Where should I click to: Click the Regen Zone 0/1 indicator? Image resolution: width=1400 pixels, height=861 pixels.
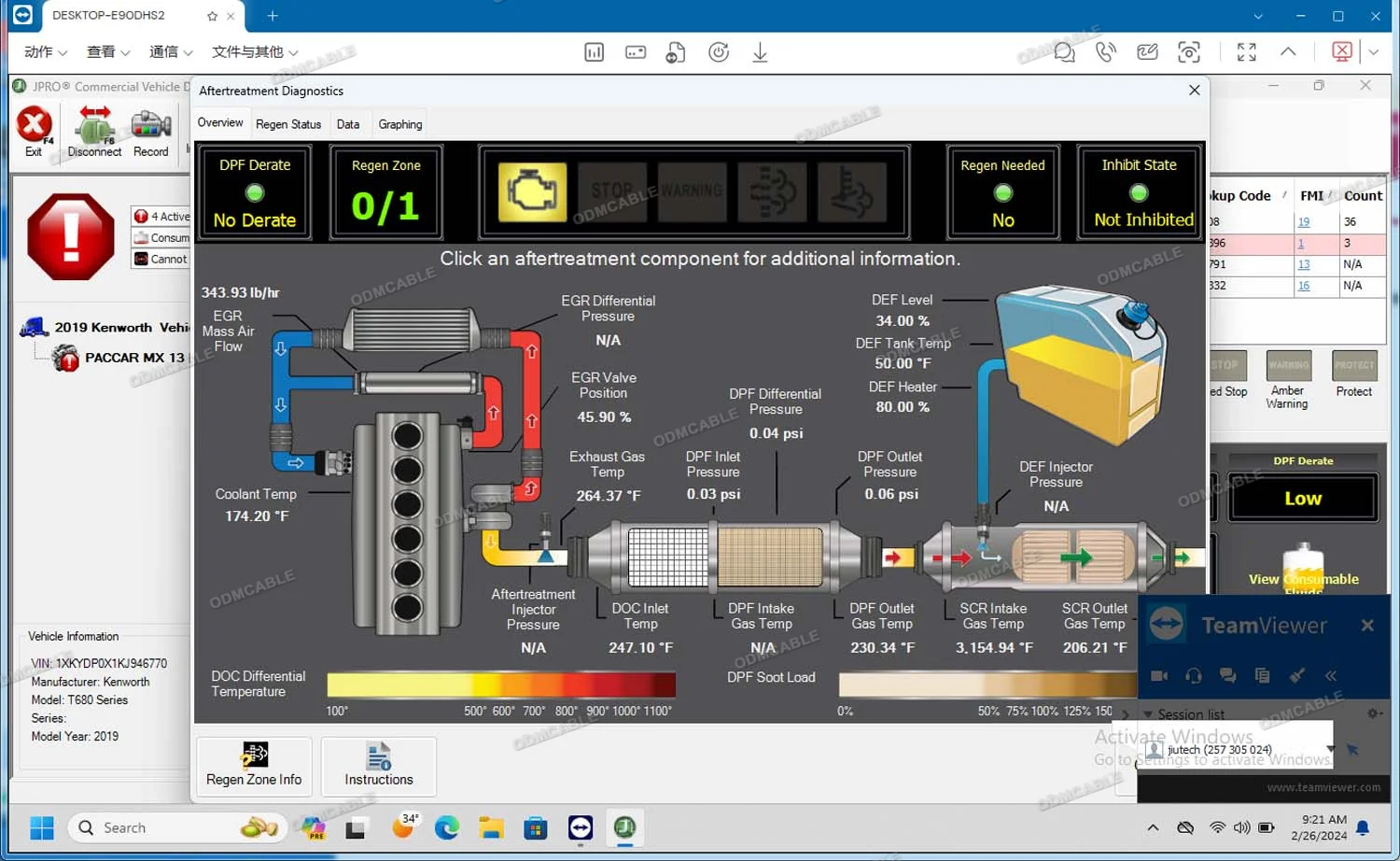click(385, 192)
